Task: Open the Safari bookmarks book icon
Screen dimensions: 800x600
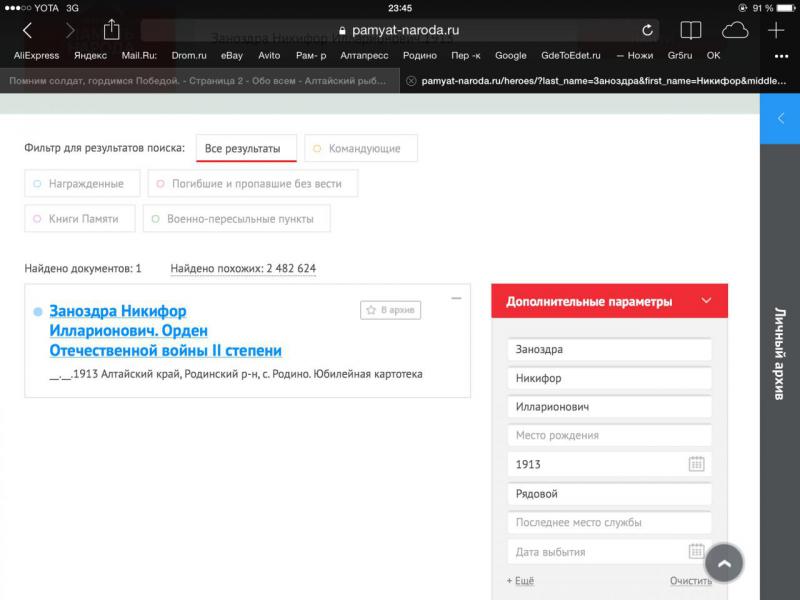Action: coord(690,30)
